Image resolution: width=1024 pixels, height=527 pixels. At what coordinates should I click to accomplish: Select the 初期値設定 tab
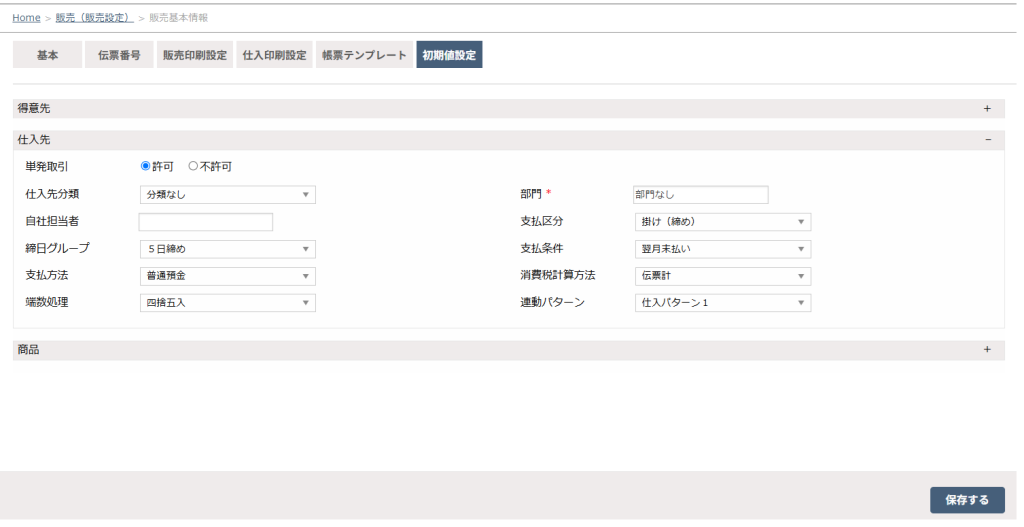(449, 55)
